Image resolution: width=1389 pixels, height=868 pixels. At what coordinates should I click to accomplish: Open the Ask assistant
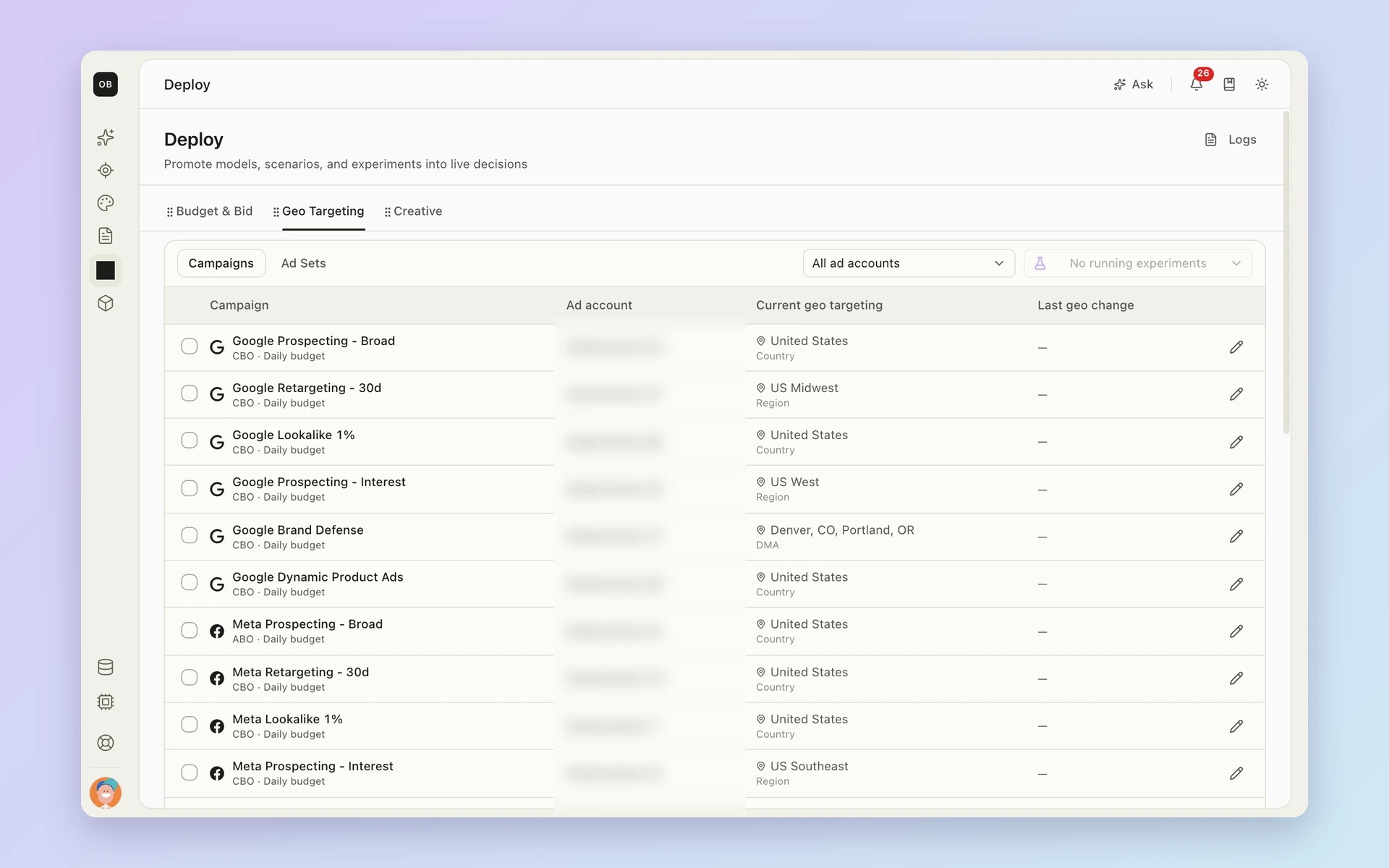point(1134,85)
